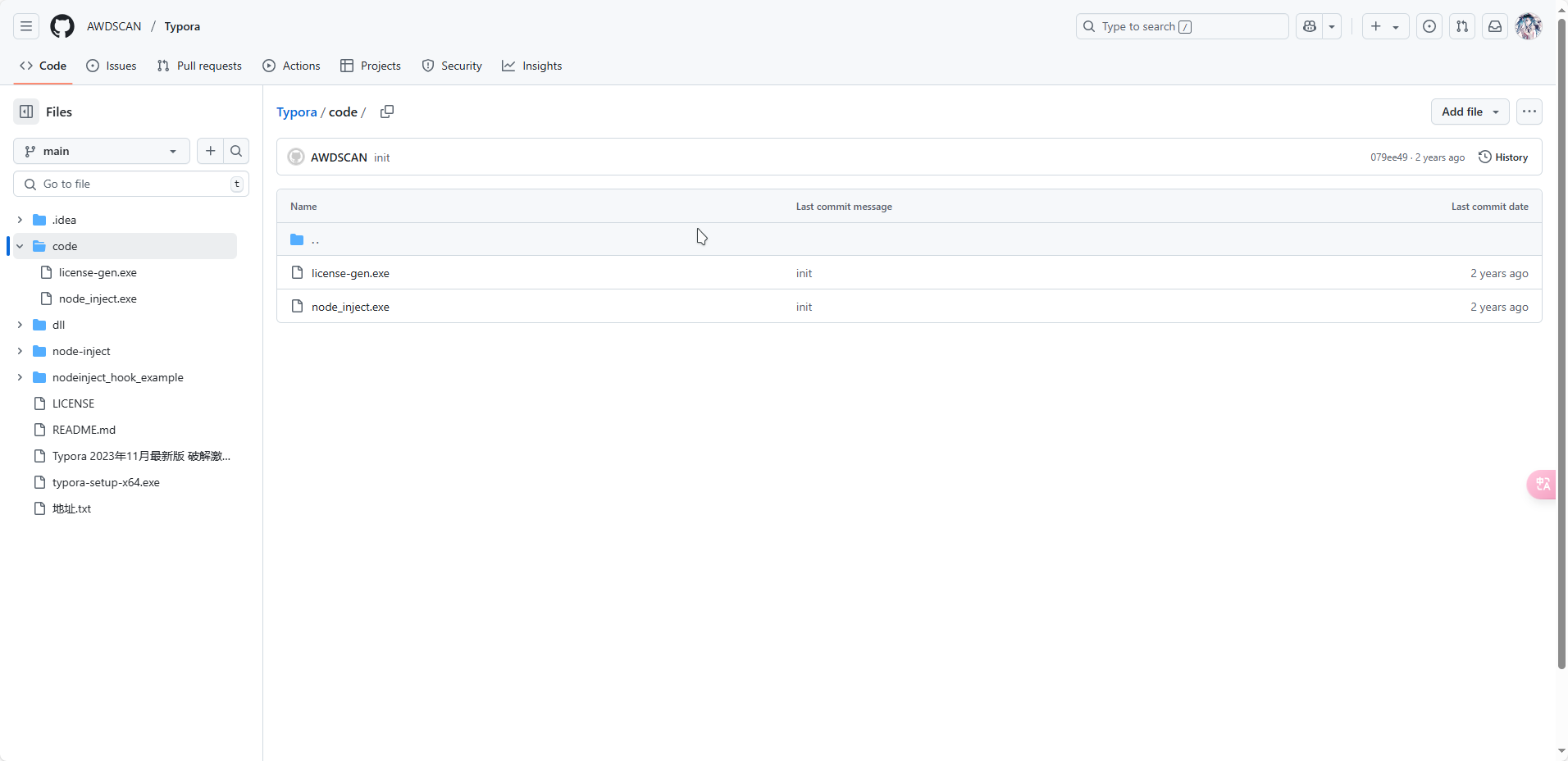Open the license-gen.exe file link
This screenshot has height=761, width=1568.
click(350, 273)
